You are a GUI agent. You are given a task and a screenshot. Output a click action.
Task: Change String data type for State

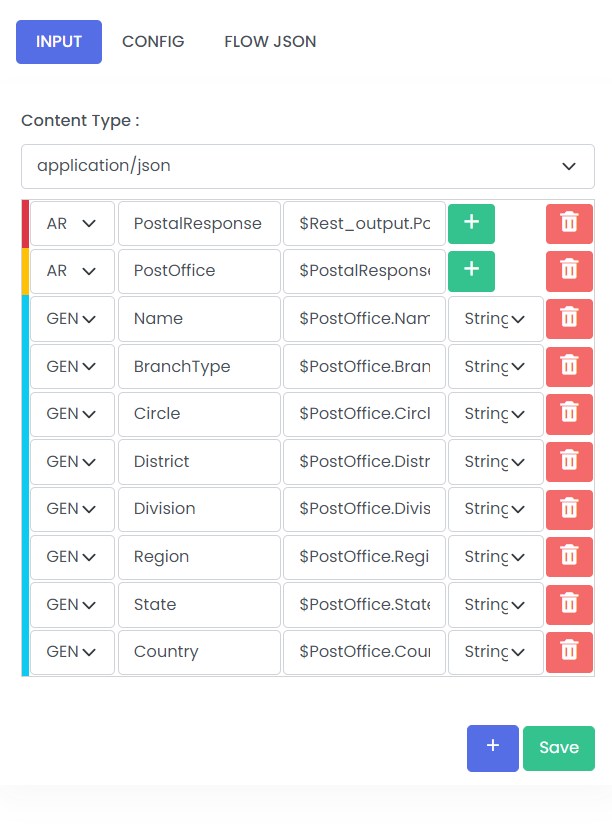496,604
